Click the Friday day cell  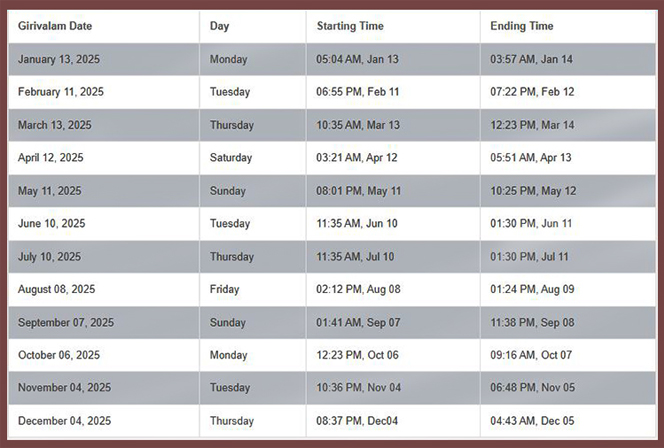(223, 289)
